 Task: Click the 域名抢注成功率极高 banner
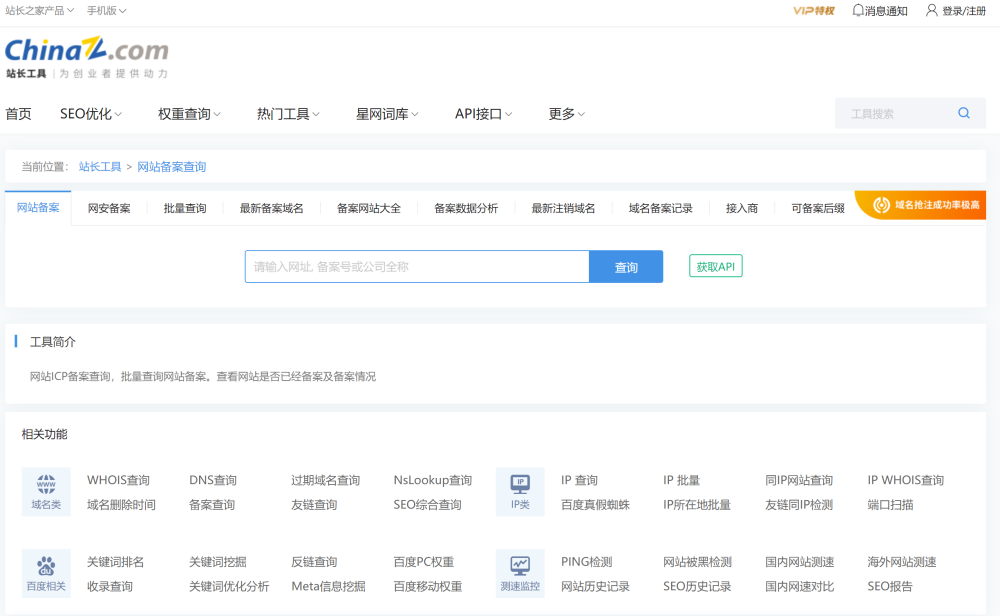pyautogui.click(x=927, y=205)
